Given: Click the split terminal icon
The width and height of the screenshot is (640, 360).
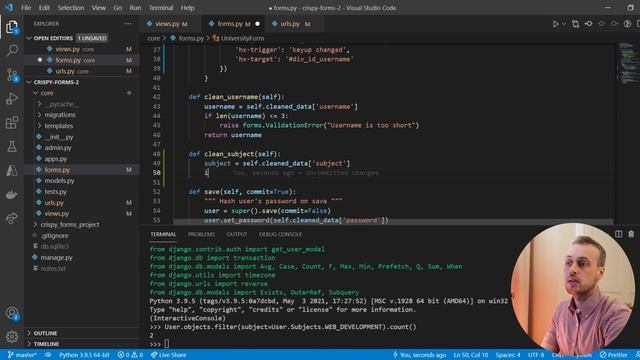Looking at the screenshot, I should [618, 234].
